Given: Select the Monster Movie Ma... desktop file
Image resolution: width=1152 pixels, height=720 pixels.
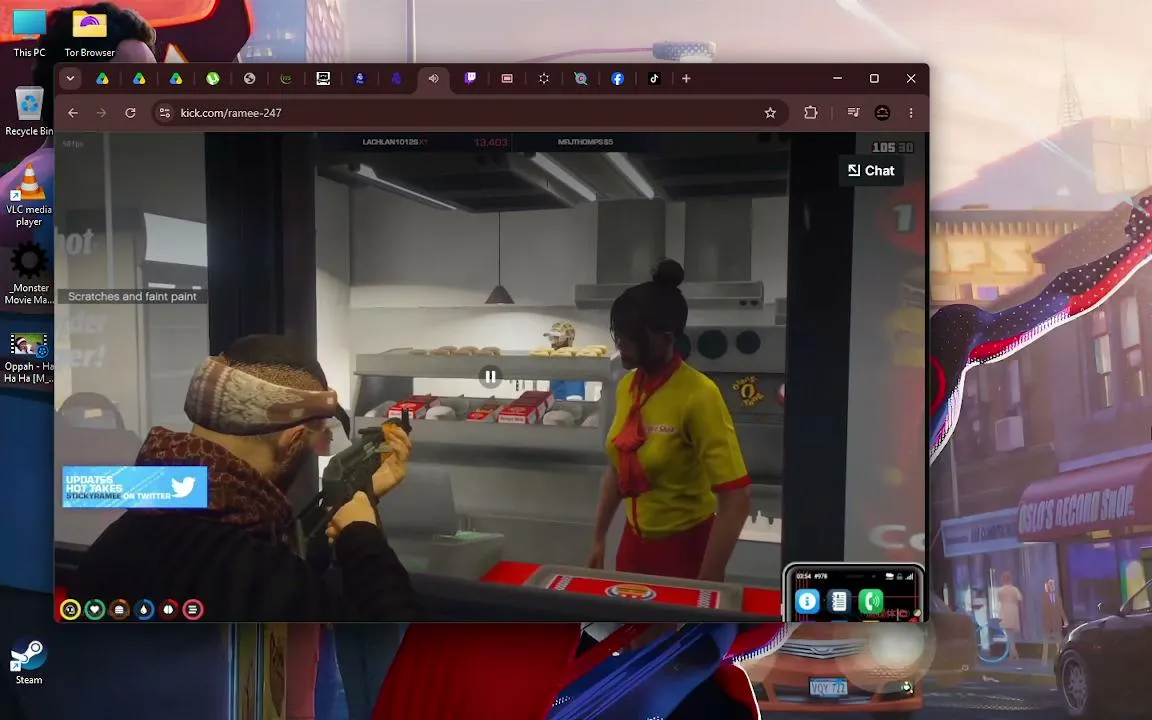Looking at the screenshot, I should 29,274.
